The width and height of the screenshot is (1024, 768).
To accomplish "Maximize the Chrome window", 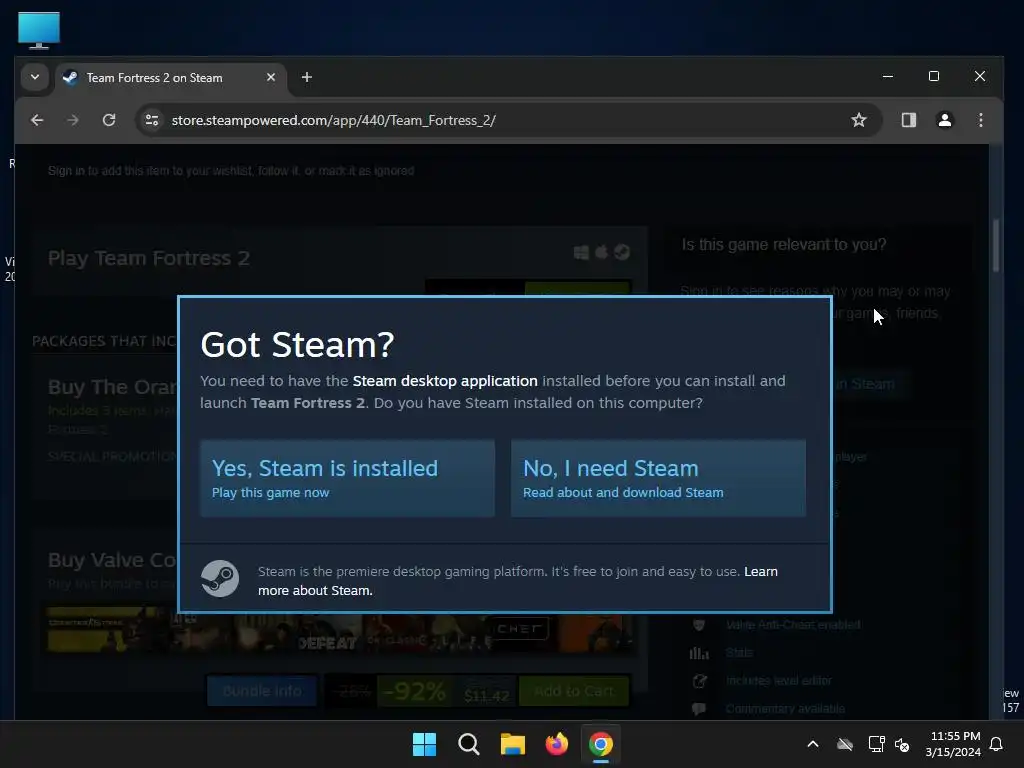I will (934, 76).
